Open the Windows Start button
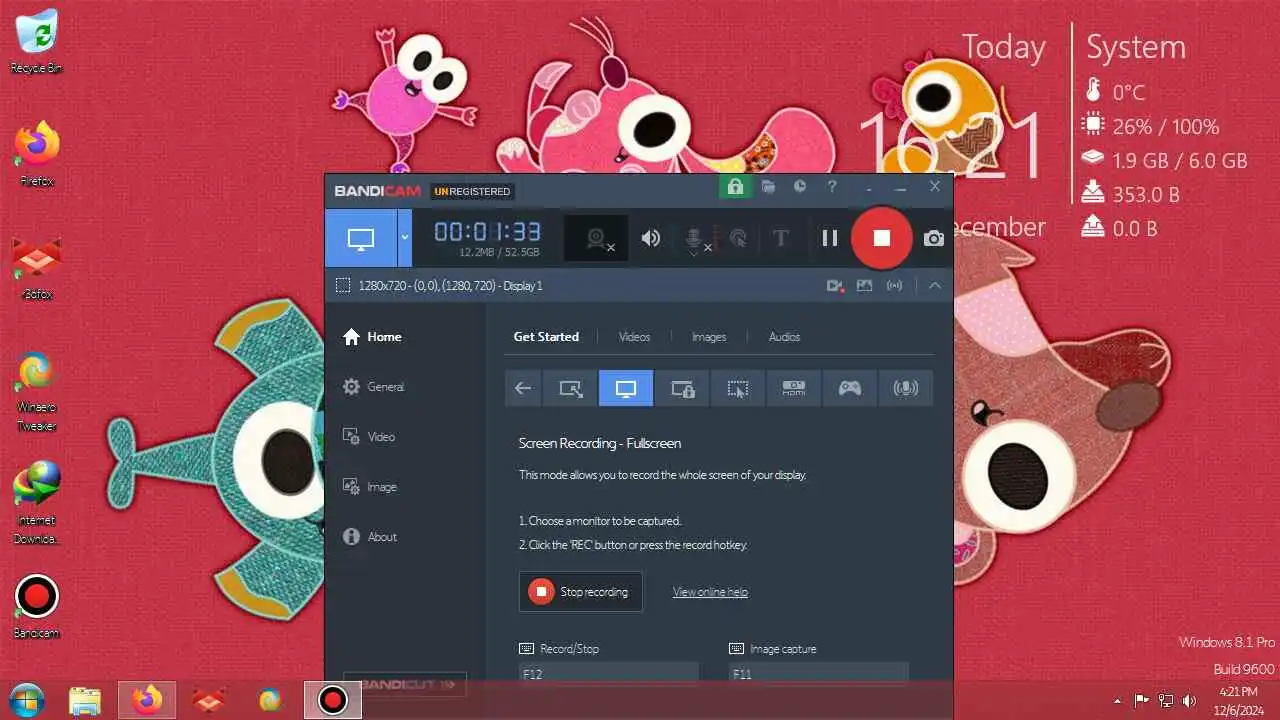The height and width of the screenshot is (720, 1280). click(x=27, y=700)
